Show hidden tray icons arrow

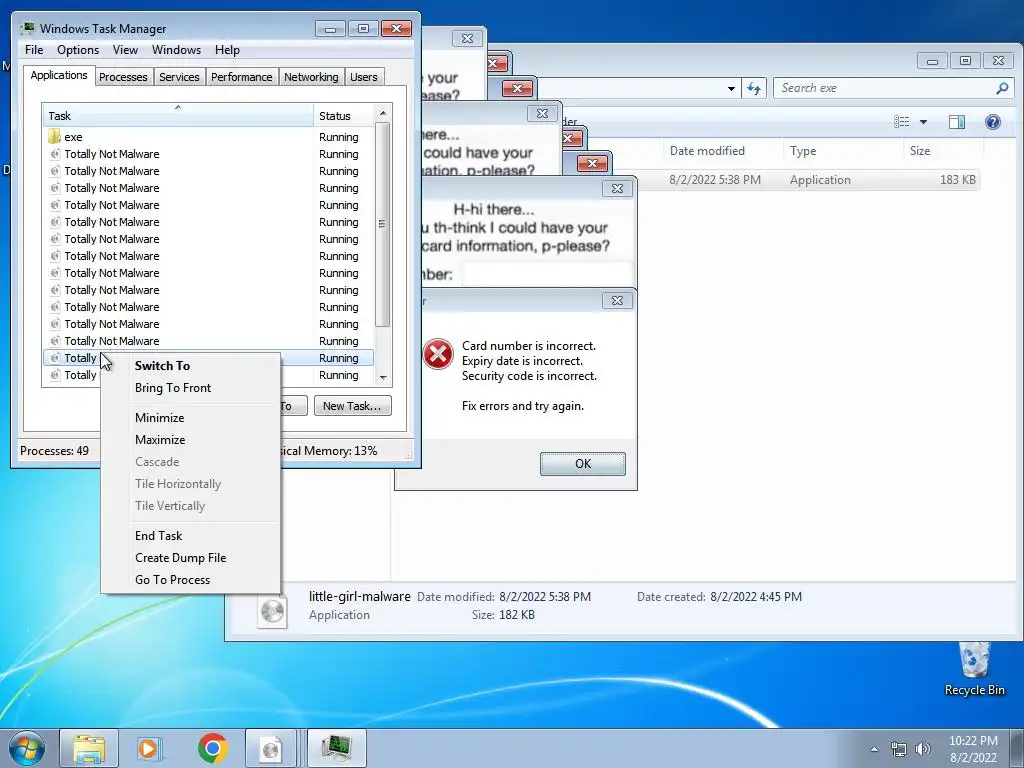click(x=874, y=749)
